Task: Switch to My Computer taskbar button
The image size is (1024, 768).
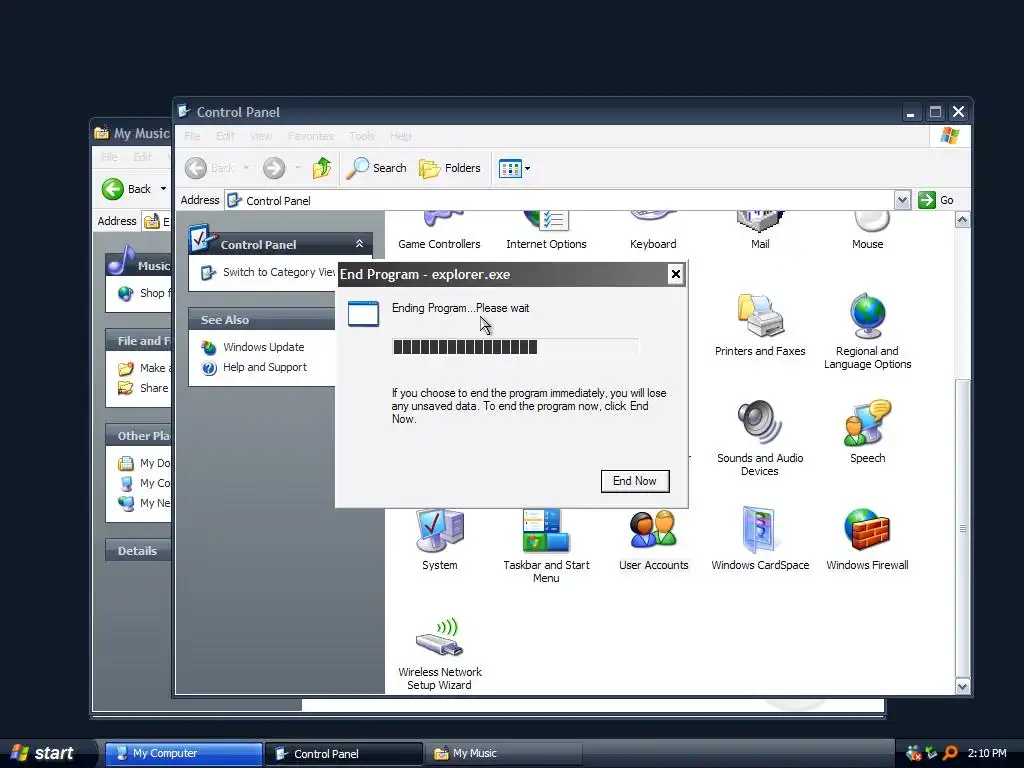Action: [184, 753]
